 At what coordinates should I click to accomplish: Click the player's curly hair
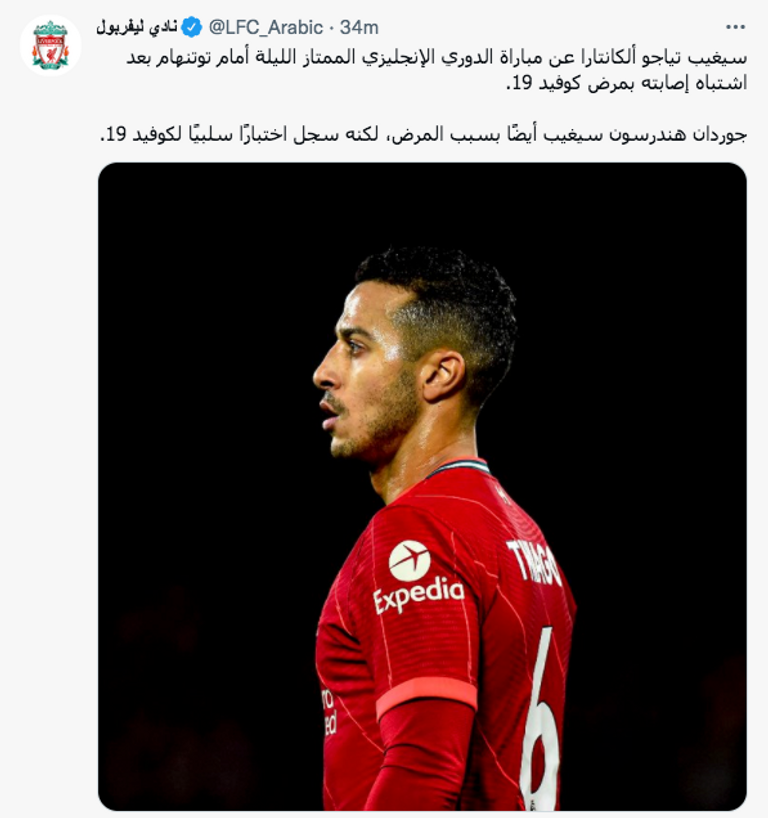tap(443, 303)
